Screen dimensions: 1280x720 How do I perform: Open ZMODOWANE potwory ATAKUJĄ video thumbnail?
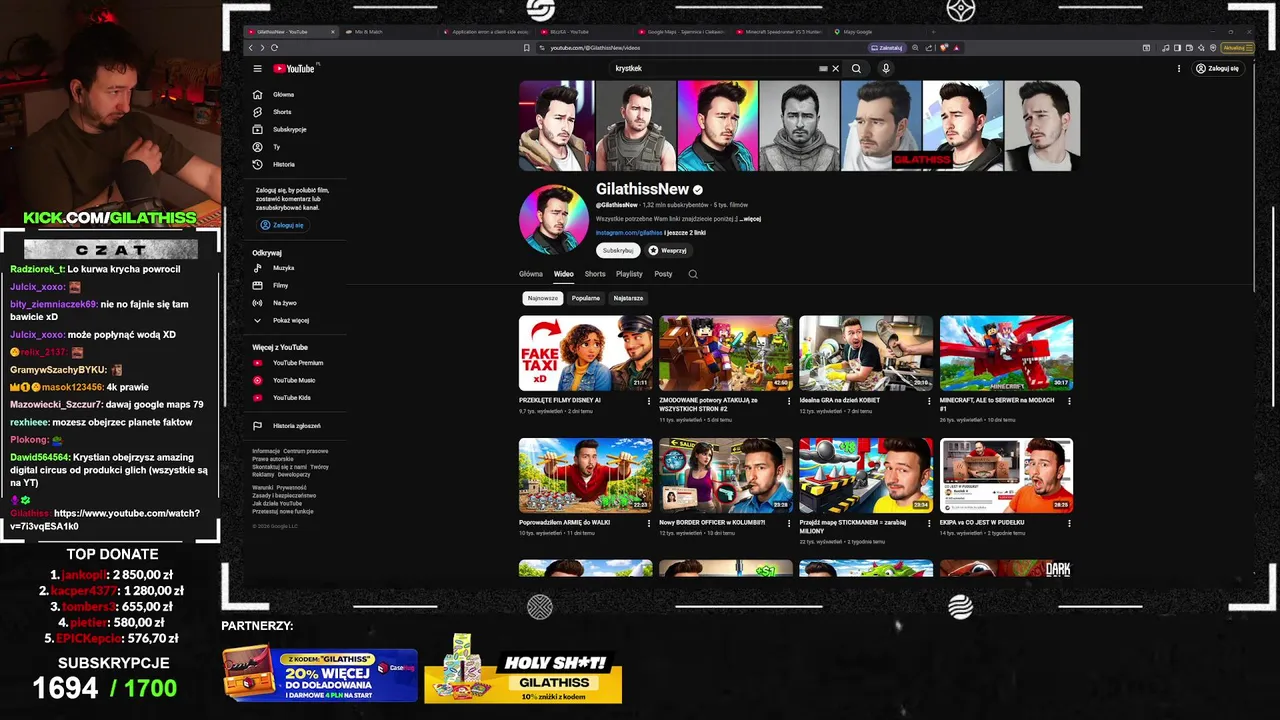tap(726, 353)
